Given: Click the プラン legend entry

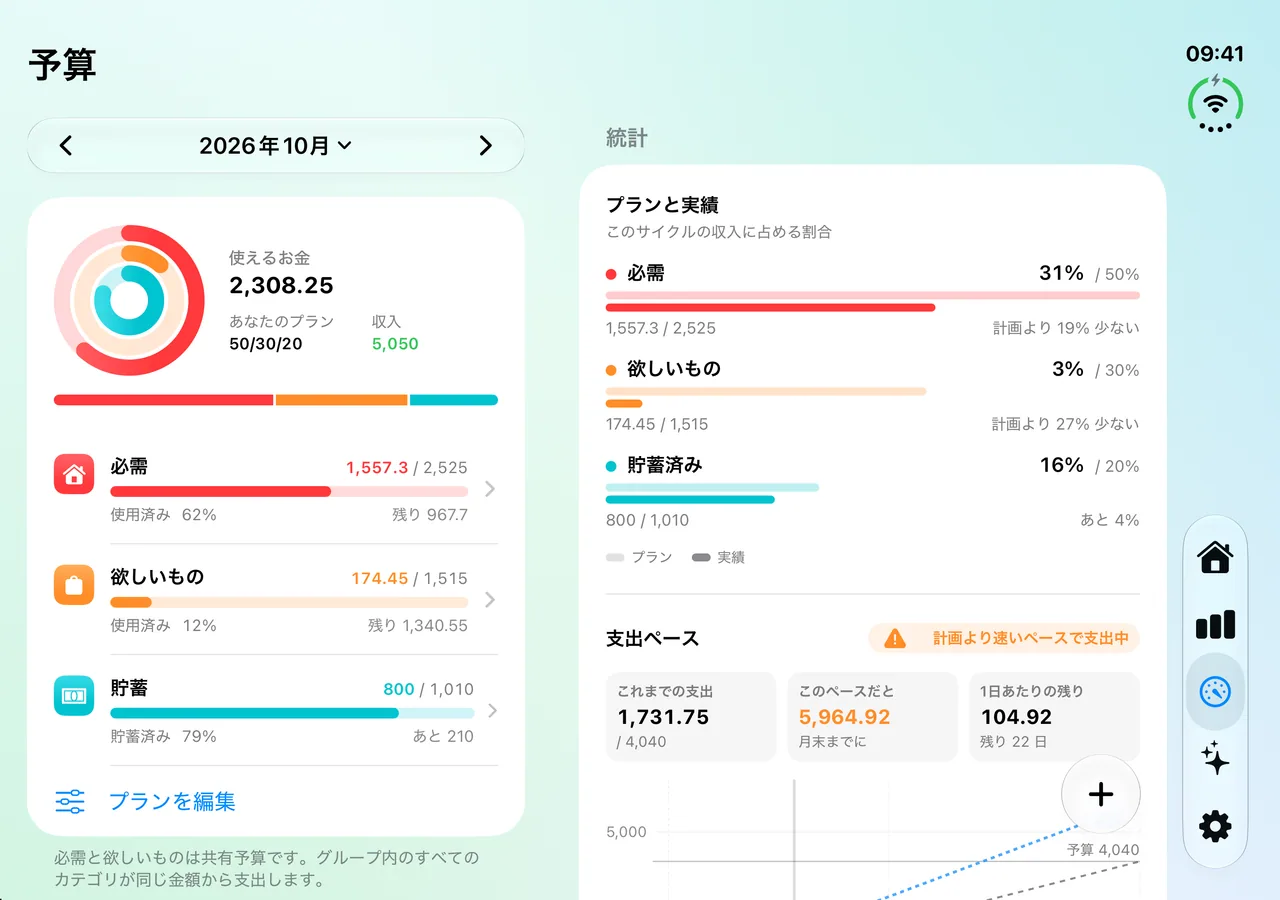Looking at the screenshot, I should click(x=639, y=557).
